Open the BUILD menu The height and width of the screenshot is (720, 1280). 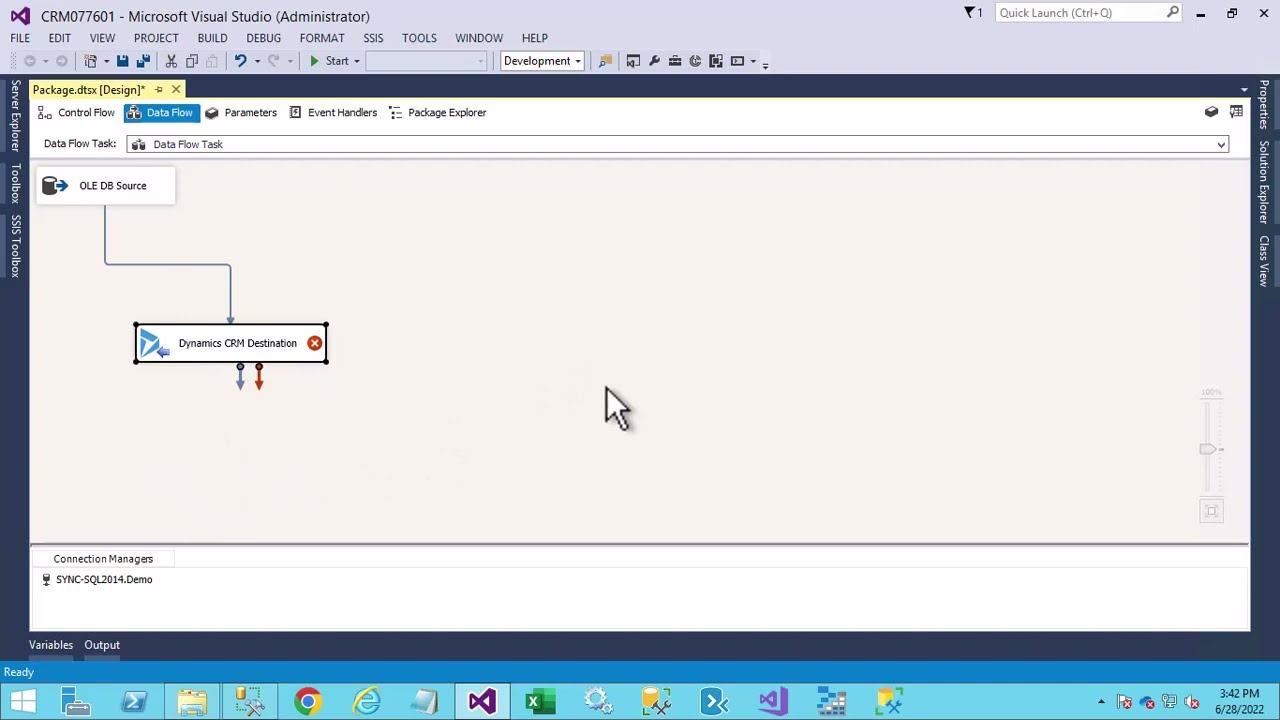[x=212, y=38]
